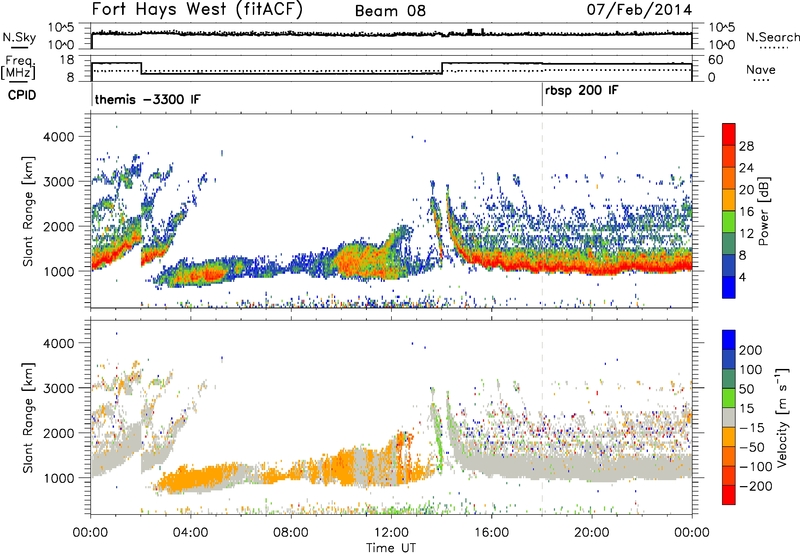Click the dashed CPID change line in power panel
The height and width of the screenshot is (554, 800).
[542, 211]
